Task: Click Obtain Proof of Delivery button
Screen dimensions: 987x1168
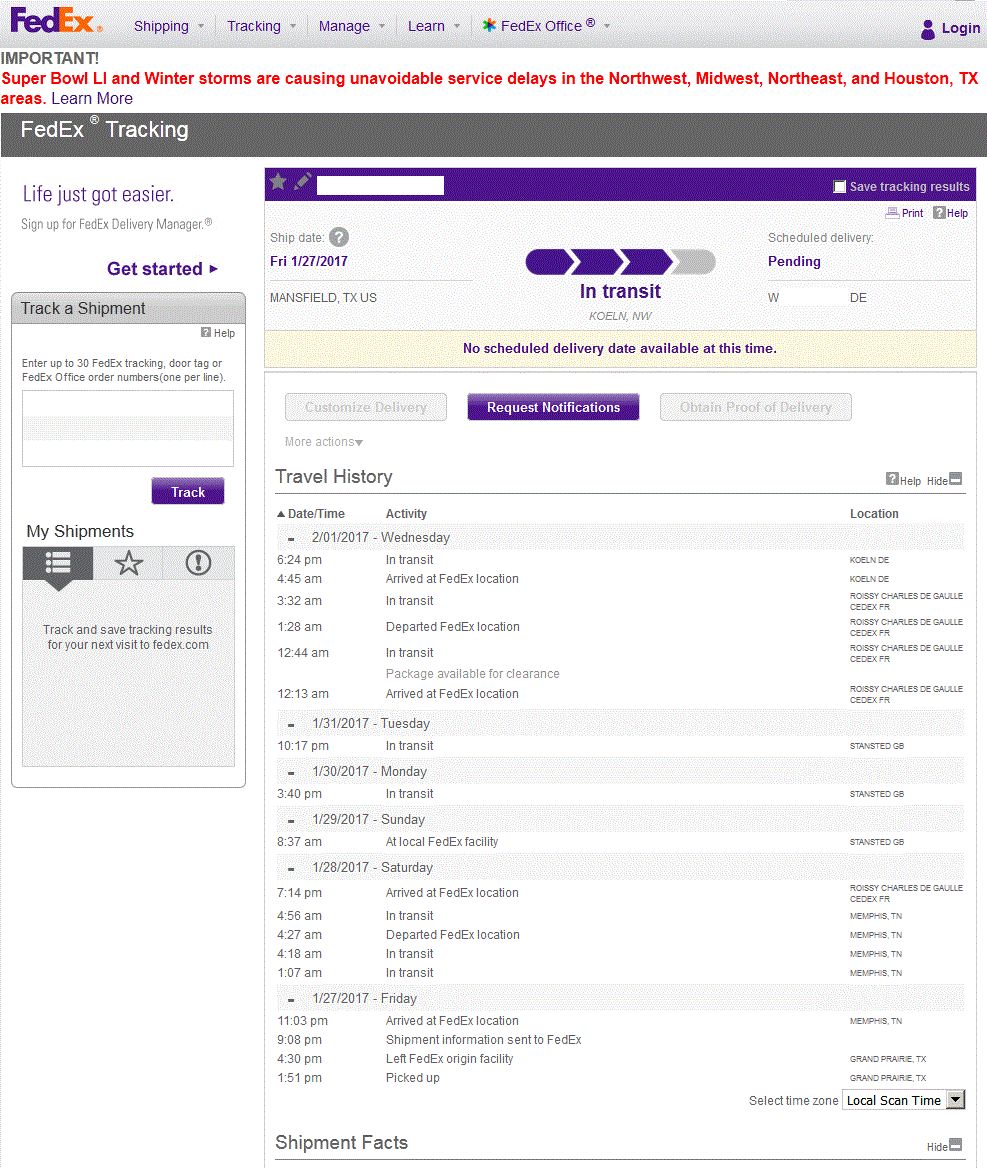Action: click(755, 407)
